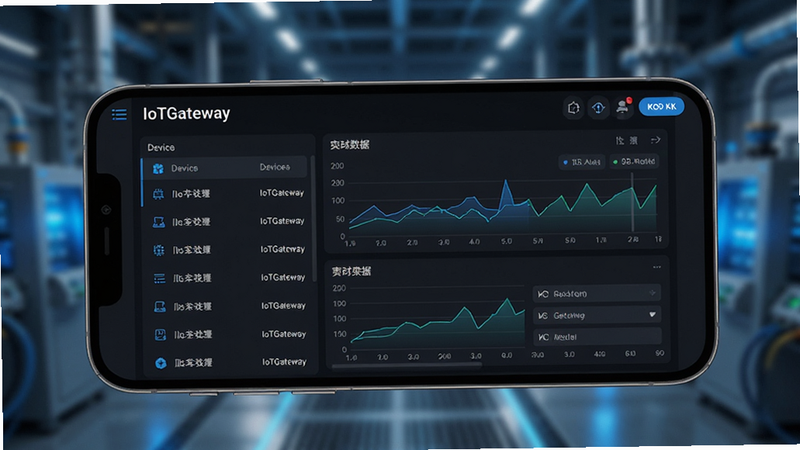
Task: Tap the top chart panel title
Action: (349, 145)
